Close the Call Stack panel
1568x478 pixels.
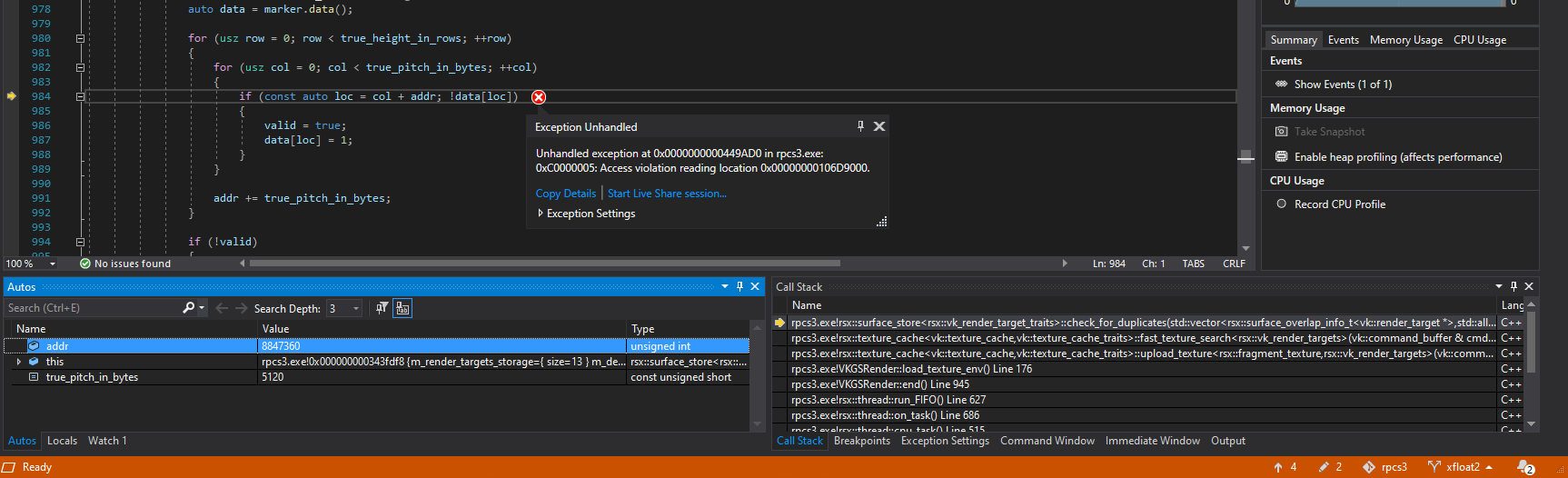[1529, 286]
